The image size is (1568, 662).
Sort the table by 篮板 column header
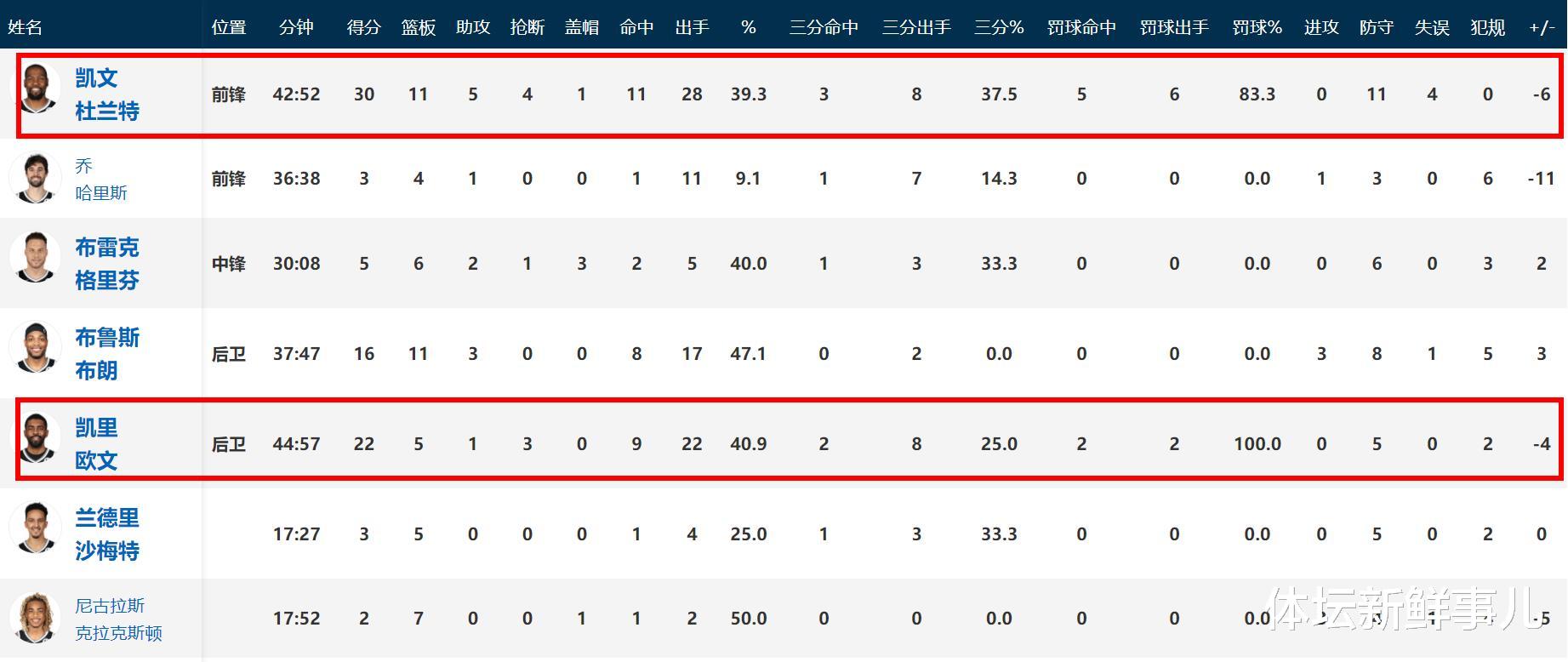pyautogui.click(x=418, y=27)
